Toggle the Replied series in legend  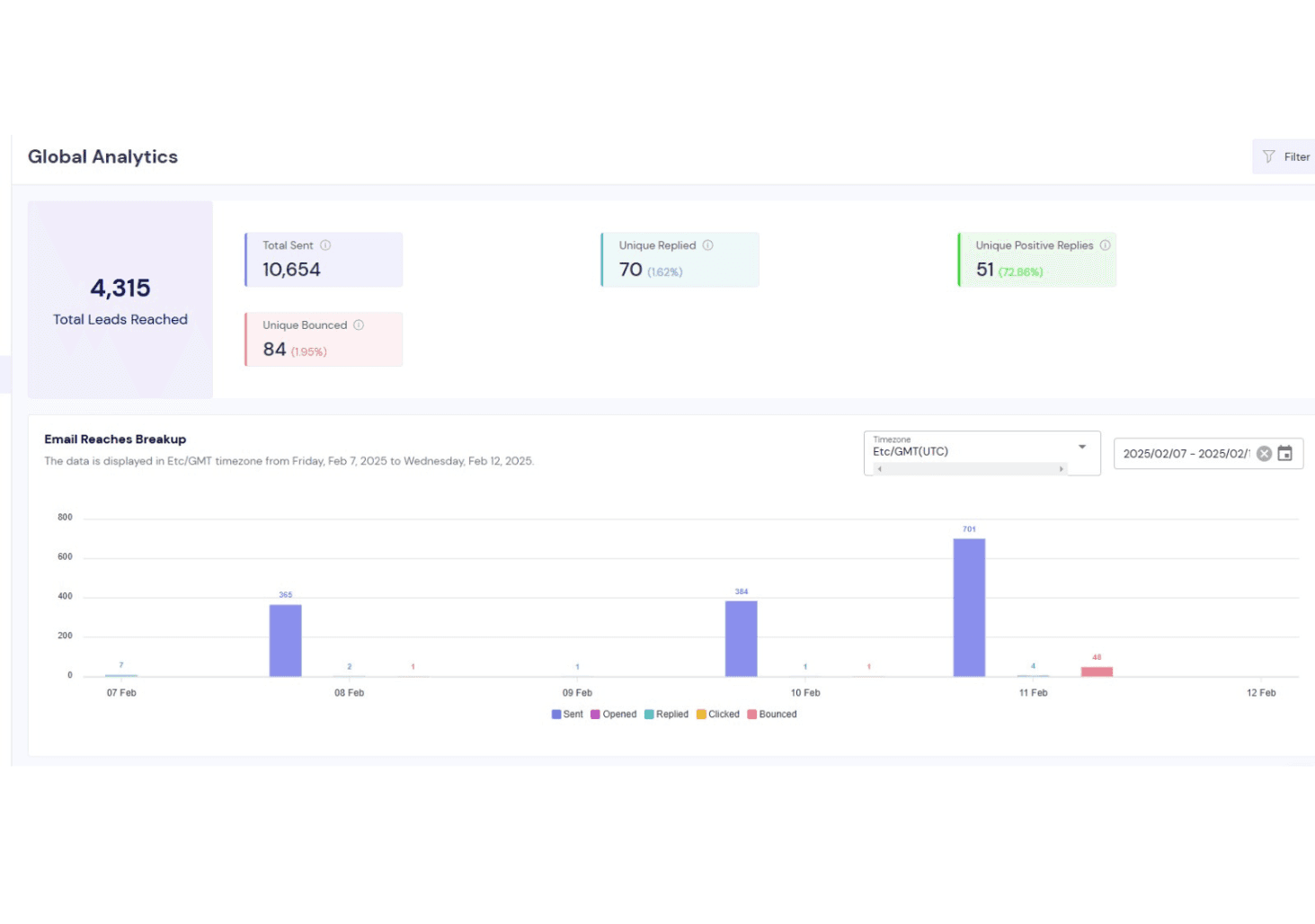(x=667, y=715)
